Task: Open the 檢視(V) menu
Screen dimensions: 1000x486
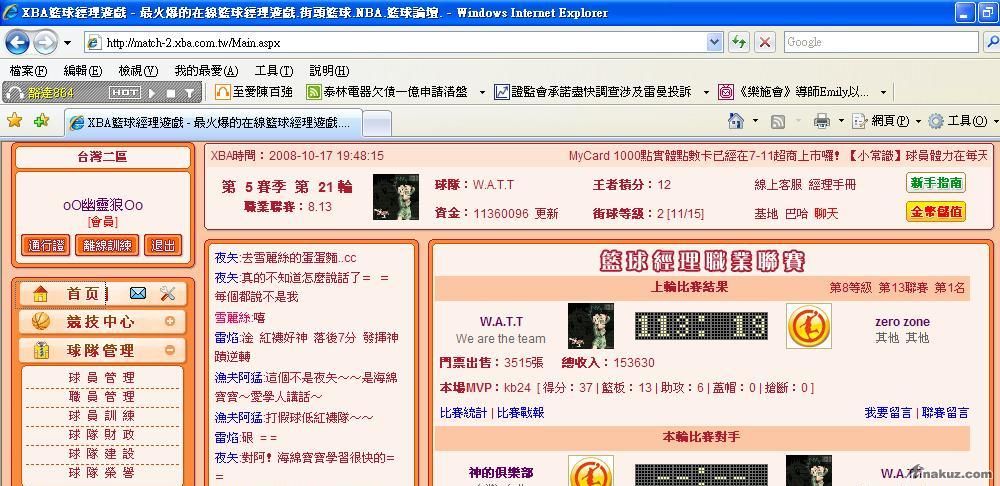Action: 138,71
